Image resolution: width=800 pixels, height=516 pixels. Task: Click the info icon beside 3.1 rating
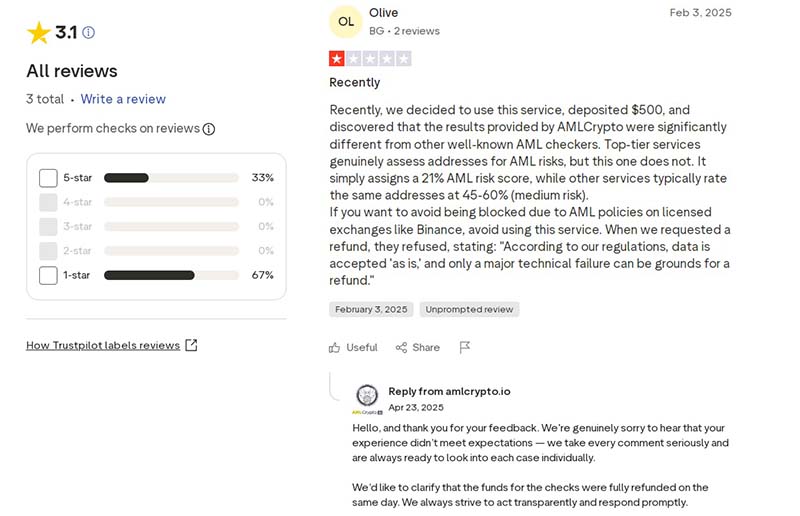point(89,33)
